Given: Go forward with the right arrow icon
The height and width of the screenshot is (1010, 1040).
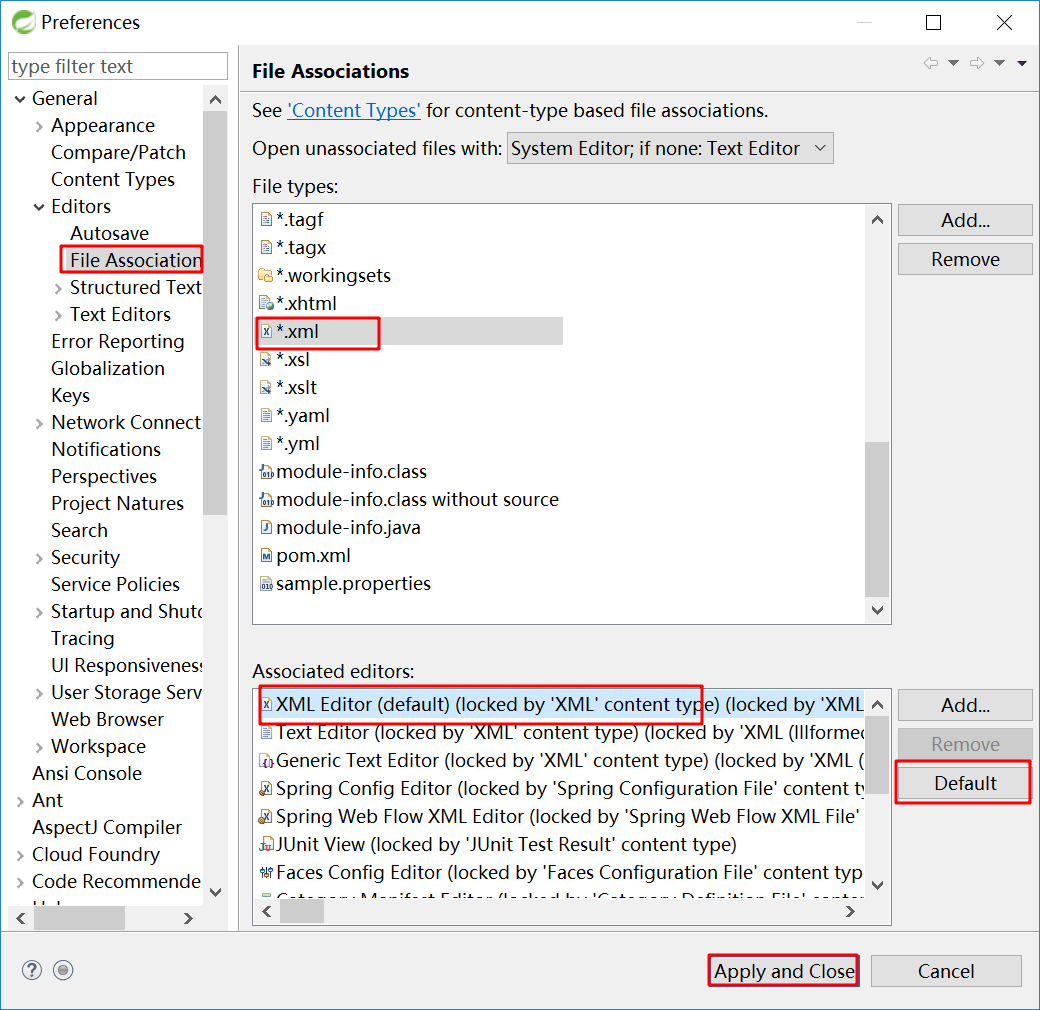Looking at the screenshot, I should pos(977,63).
